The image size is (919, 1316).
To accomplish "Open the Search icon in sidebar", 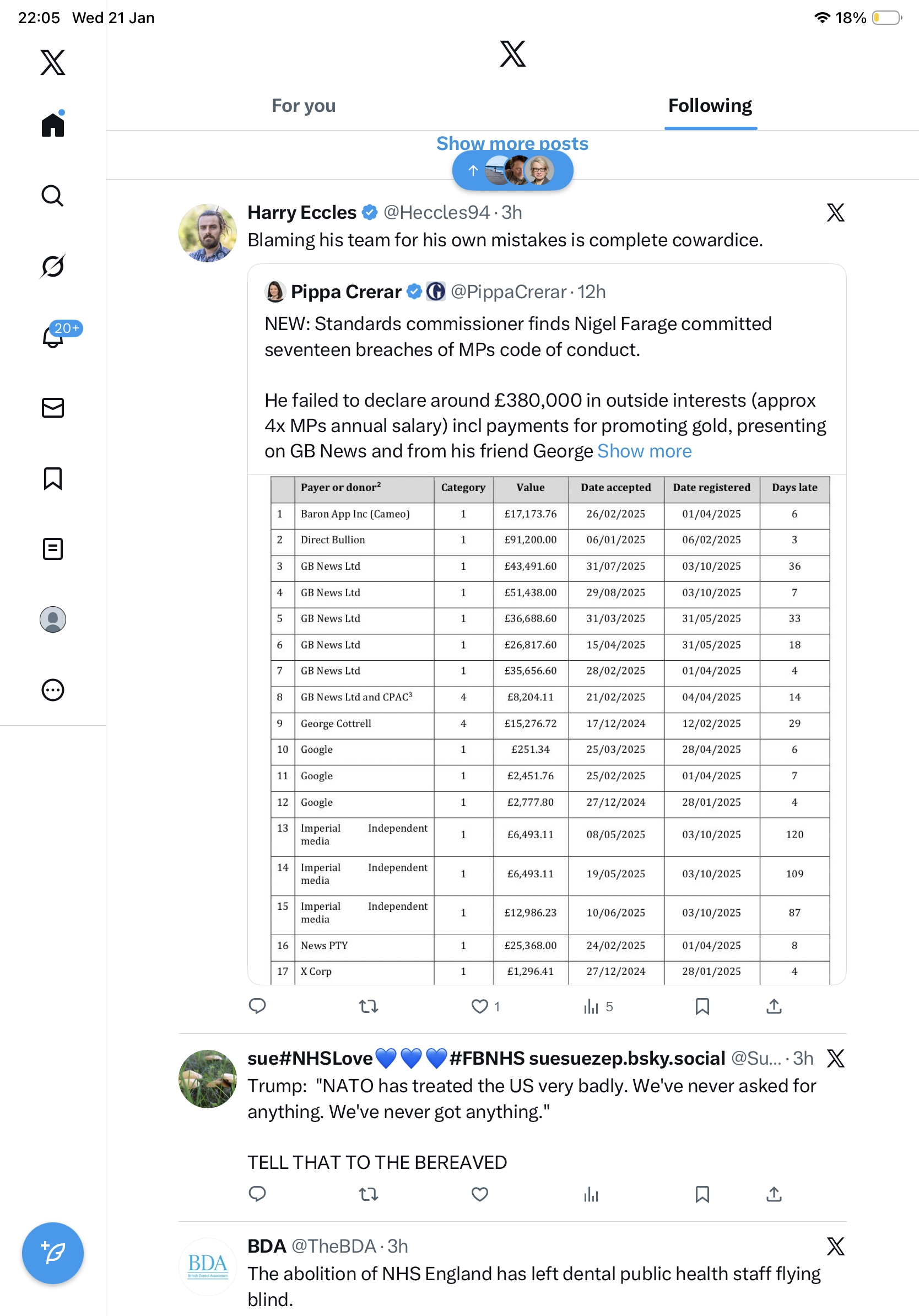I will click(x=52, y=196).
